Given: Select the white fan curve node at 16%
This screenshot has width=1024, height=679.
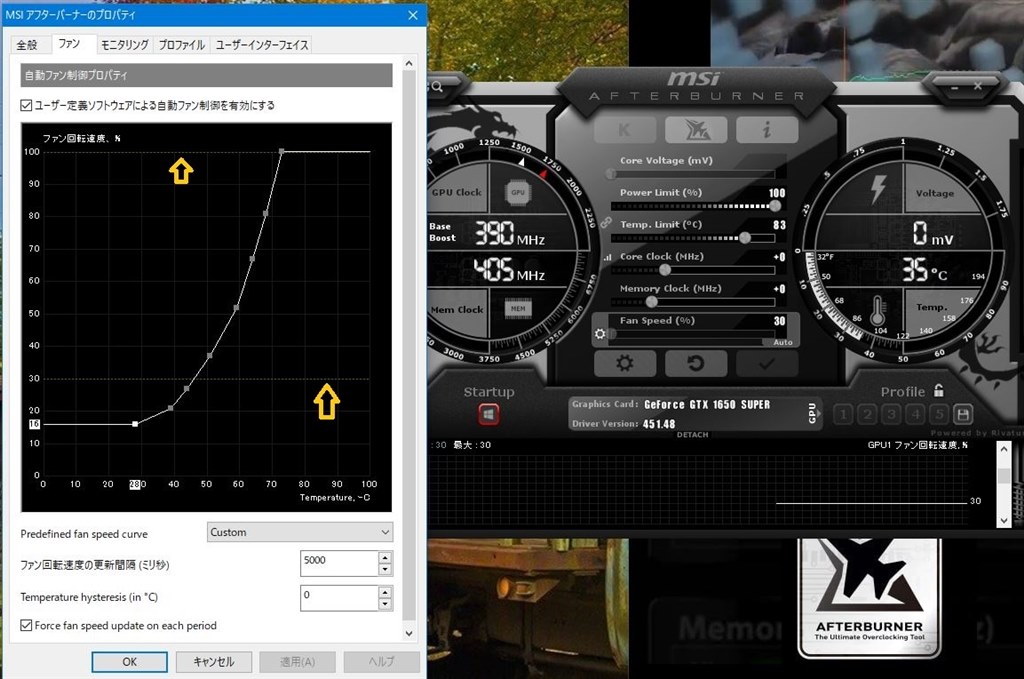Looking at the screenshot, I should pyautogui.click(x=135, y=424).
